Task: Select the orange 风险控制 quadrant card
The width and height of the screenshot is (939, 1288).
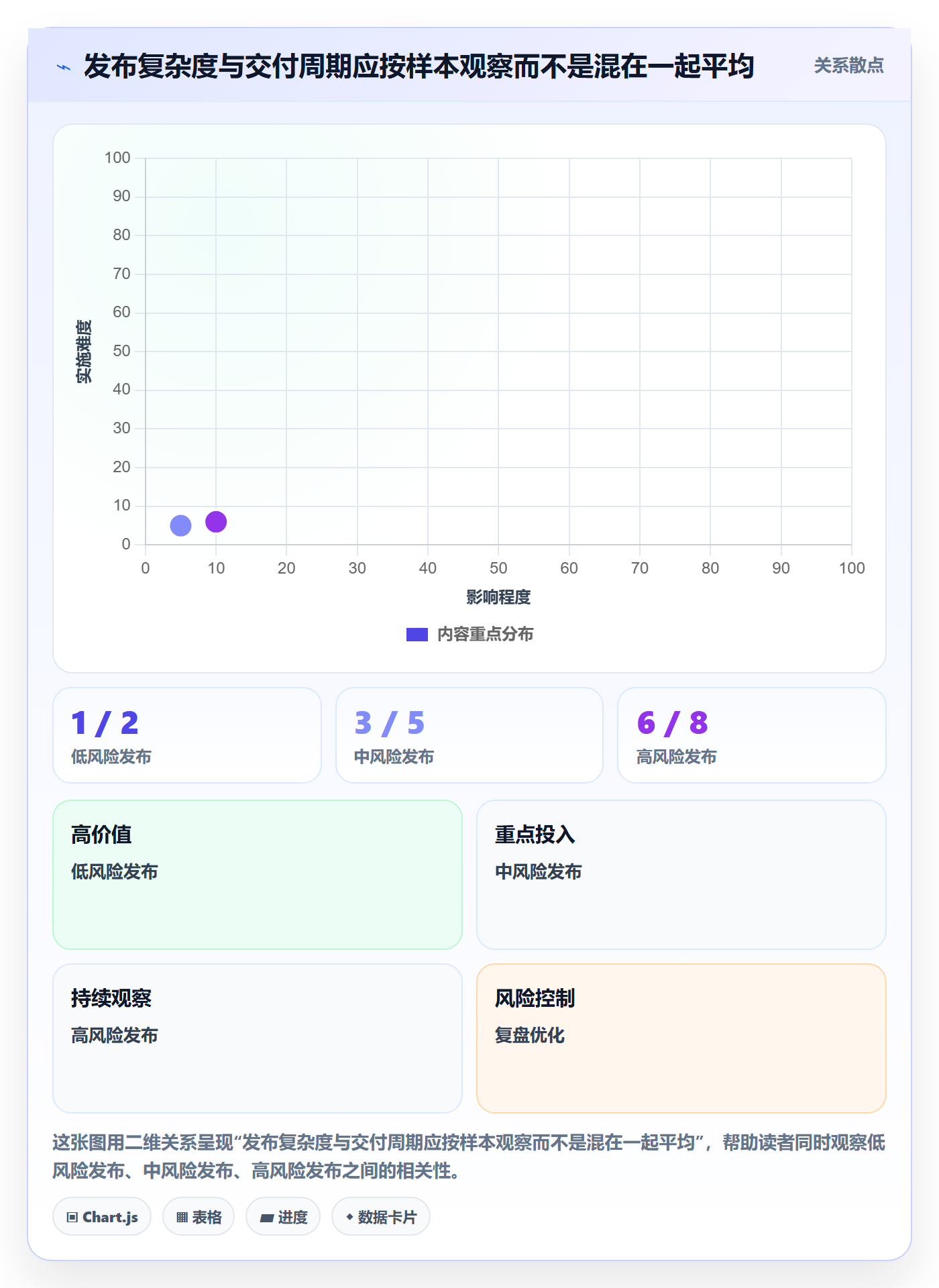Action: pyautogui.click(x=681, y=1038)
